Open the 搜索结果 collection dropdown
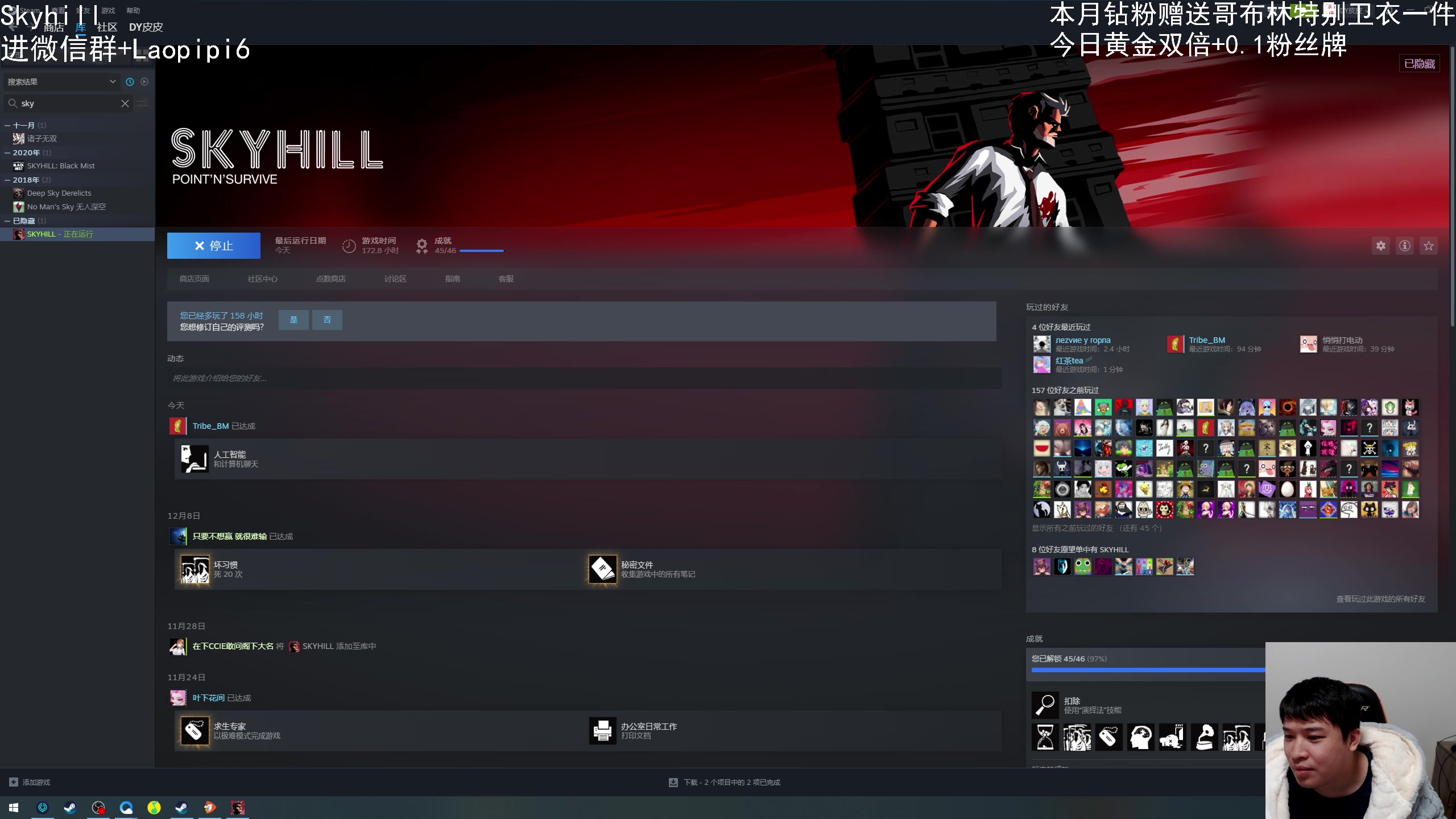Viewport: 1456px width, 819px height. coord(61,82)
